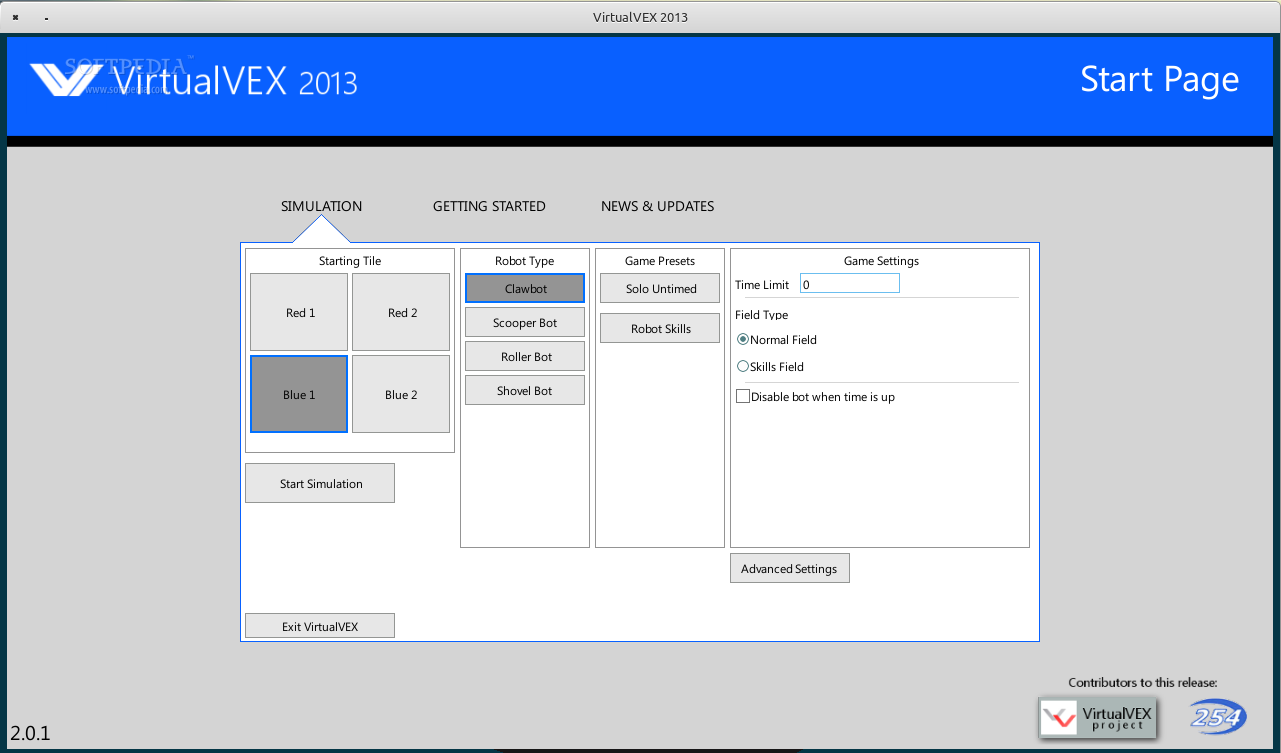1281x753 pixels.
Task: Apply the Robot Skills game preset
Action: (660, 328)
